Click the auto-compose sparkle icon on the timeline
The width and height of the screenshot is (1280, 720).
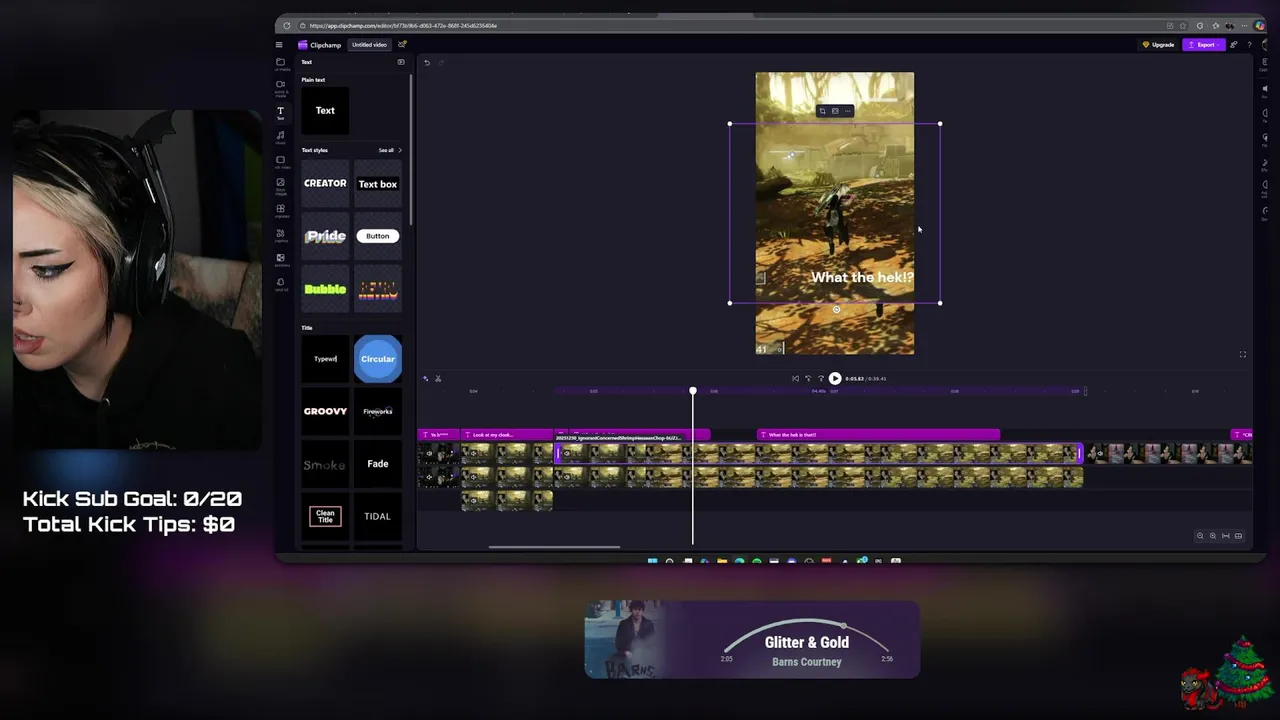coord(425,379)
